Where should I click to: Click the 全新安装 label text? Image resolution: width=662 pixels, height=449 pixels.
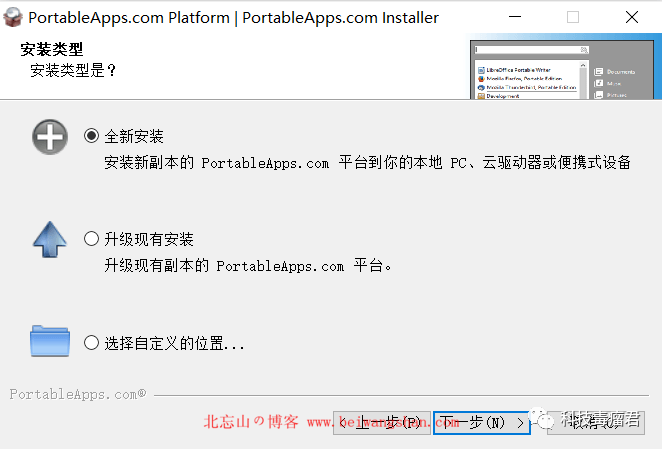[134, 136]
